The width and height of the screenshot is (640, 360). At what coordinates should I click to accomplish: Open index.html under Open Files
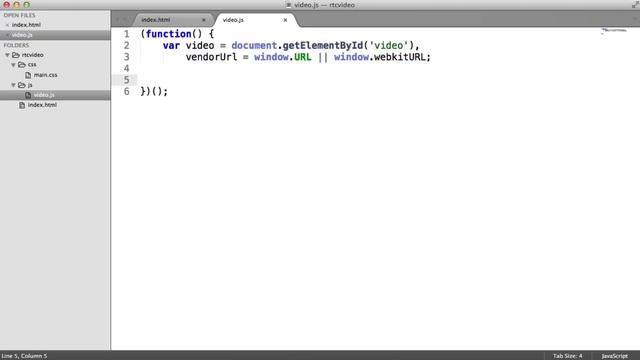click(x=26, y=25)
